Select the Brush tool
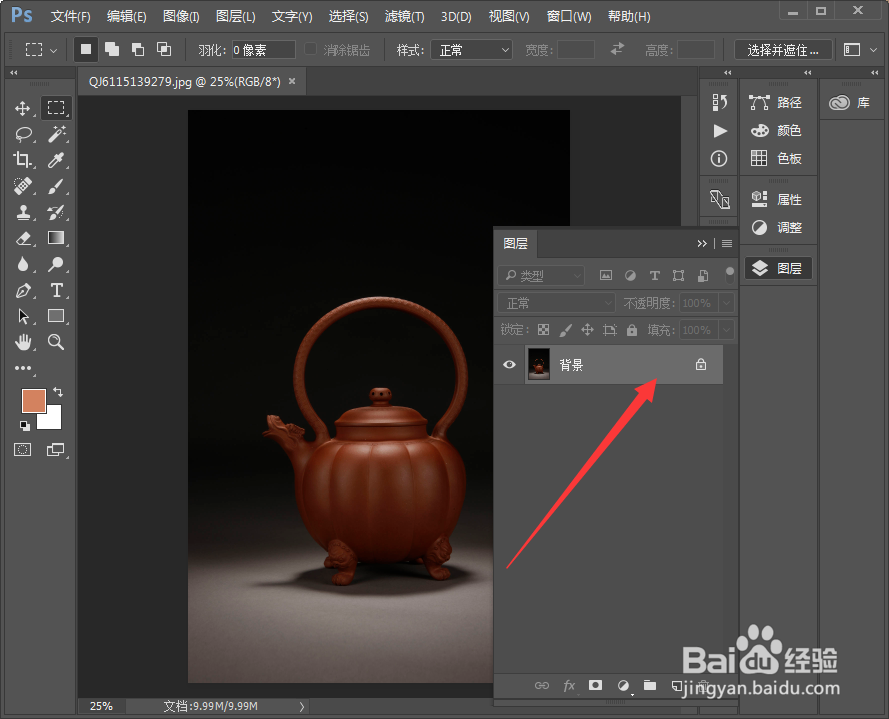 [x=56, y=186]
